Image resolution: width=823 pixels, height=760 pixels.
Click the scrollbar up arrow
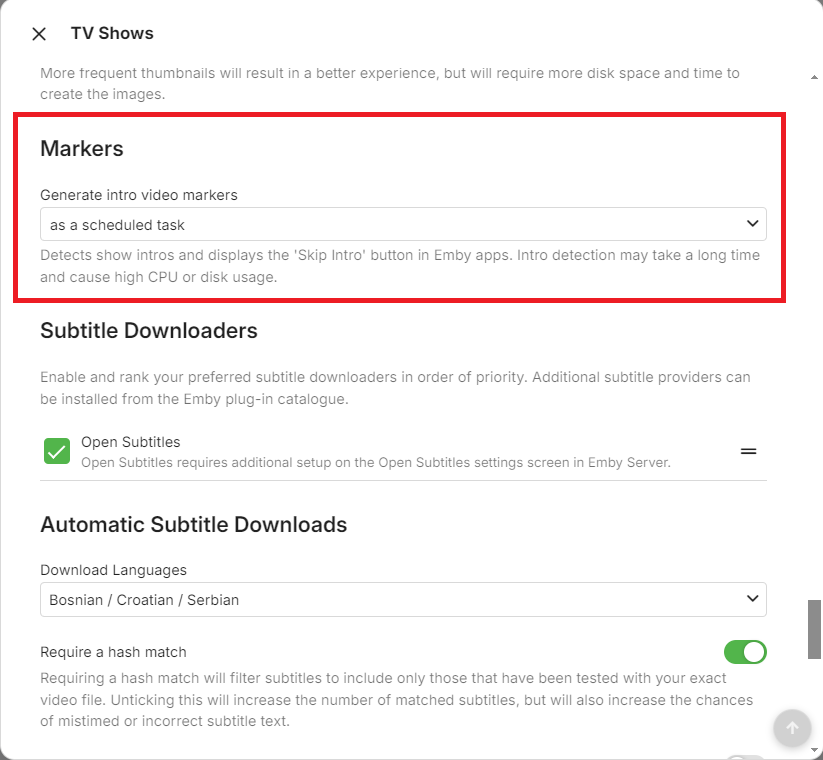click(815, 77)
